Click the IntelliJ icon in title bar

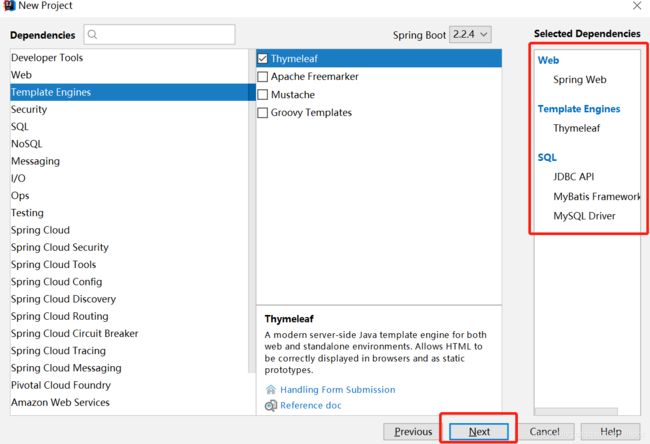(9, 5)
